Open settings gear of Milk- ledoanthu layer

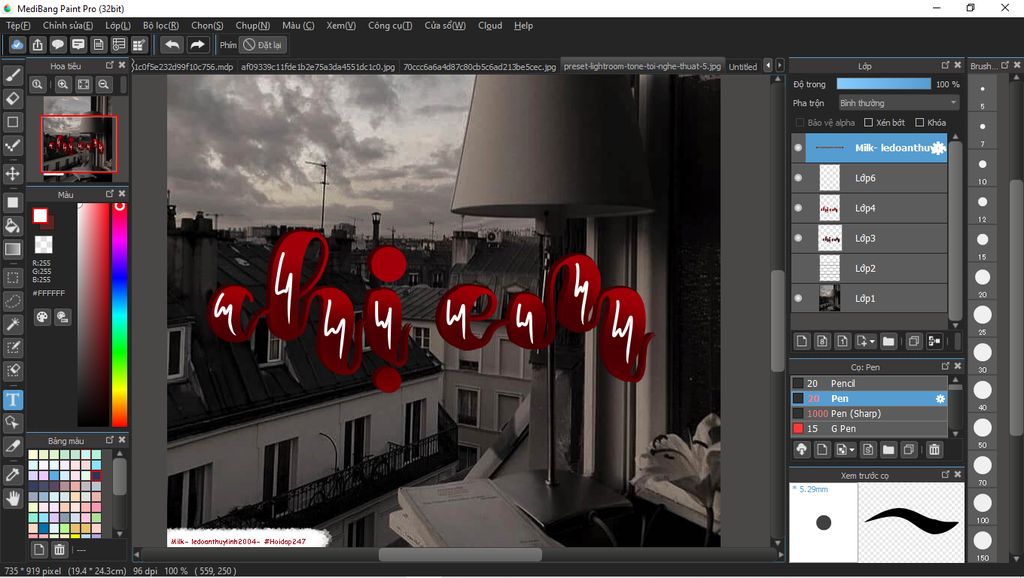(x=938, y=148)
